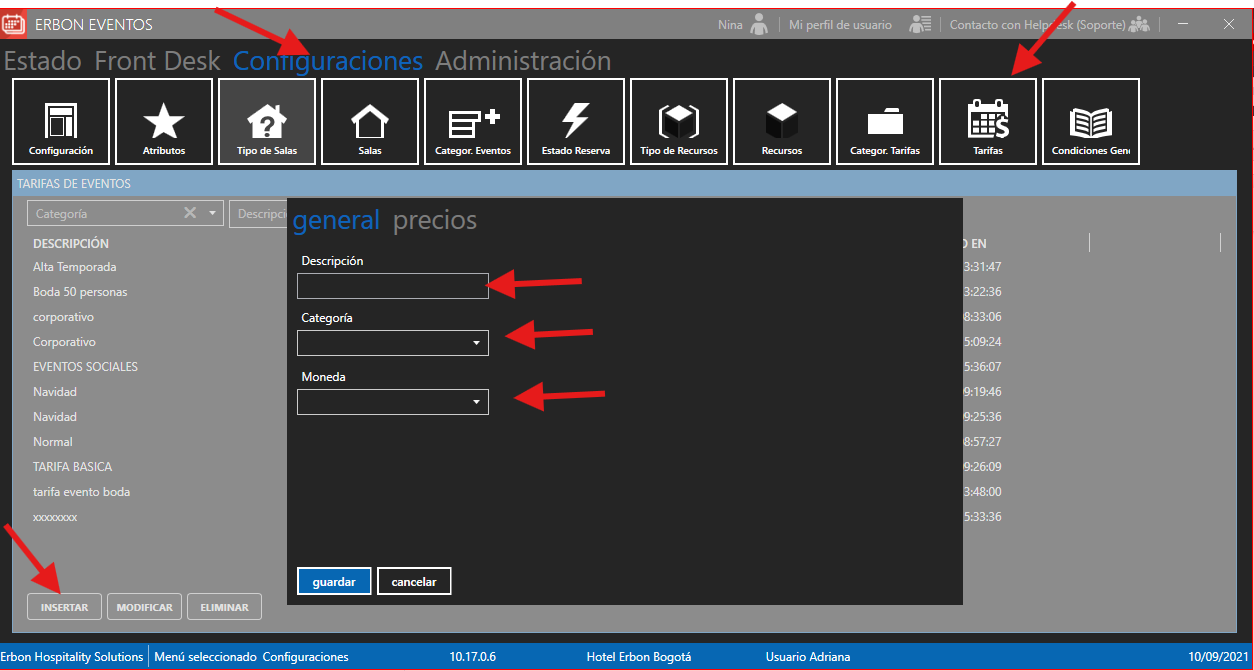Image resolution: width=1254 pixels, height=671 pixels.
Task: Open Categor. Tarifas folder icon
Action: tap(885, 121)
